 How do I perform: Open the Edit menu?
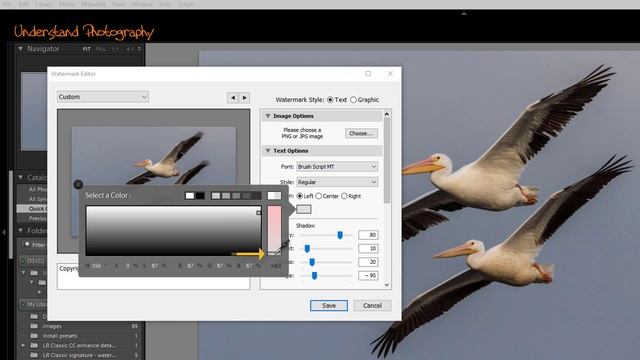tap(24, 4)
